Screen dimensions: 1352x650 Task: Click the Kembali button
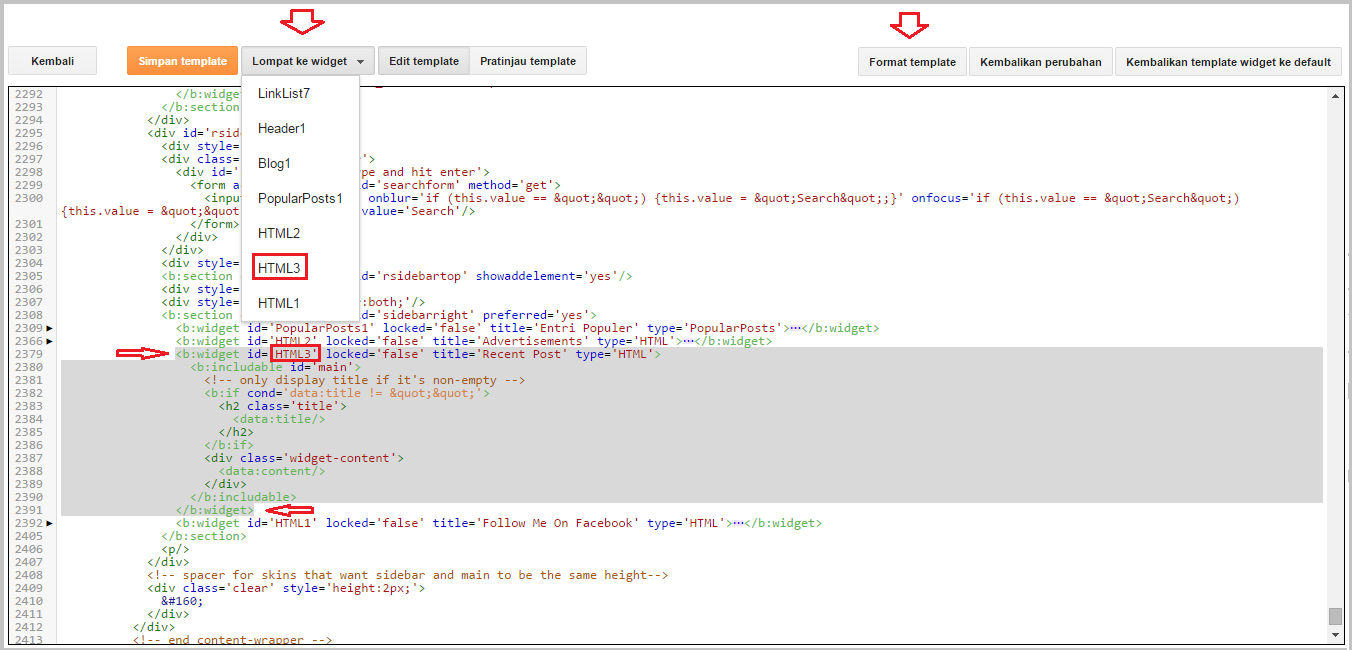(x=52, y=60)
